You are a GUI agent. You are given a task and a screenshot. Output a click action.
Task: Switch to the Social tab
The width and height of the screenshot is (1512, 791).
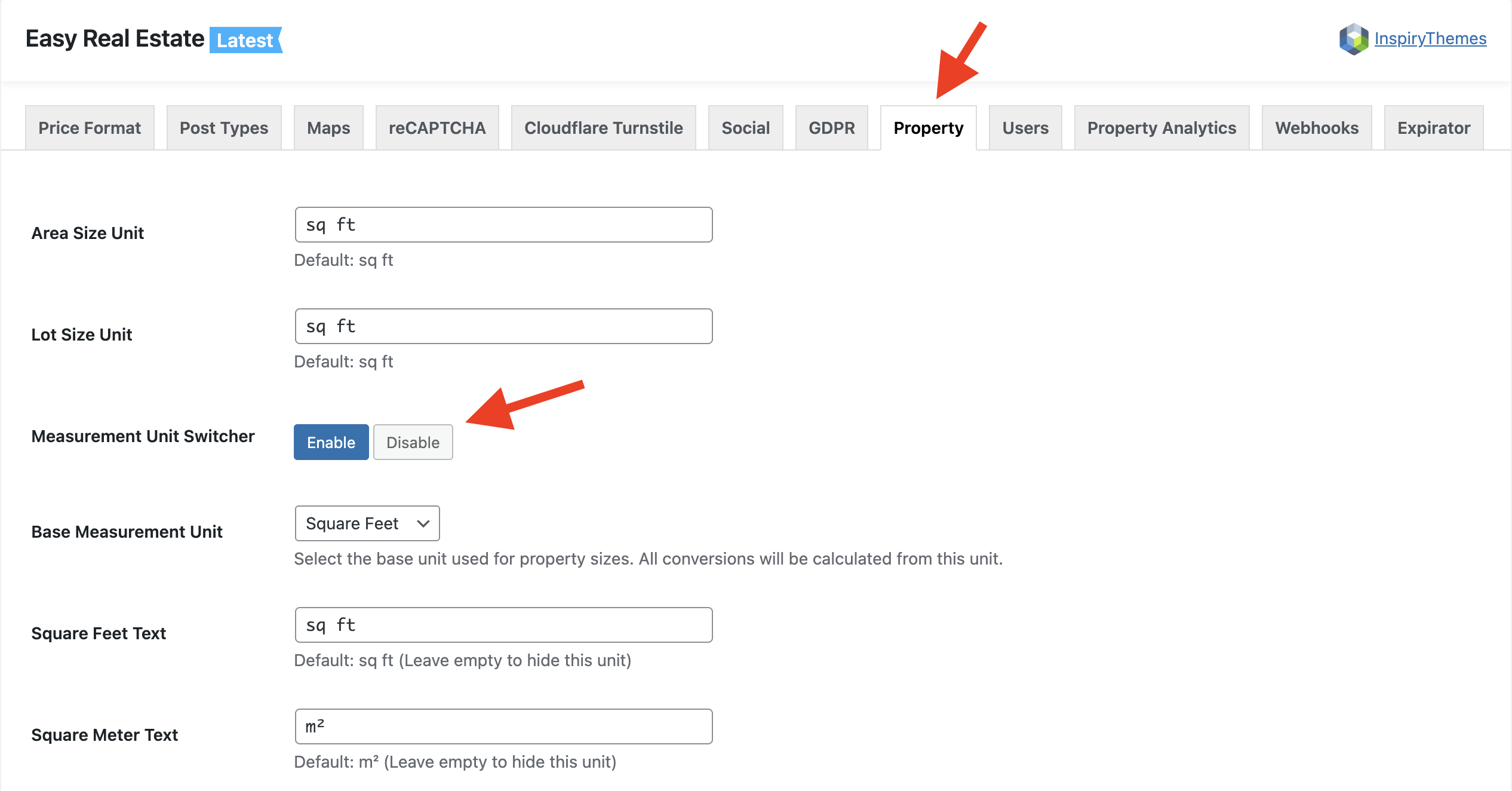745,128
